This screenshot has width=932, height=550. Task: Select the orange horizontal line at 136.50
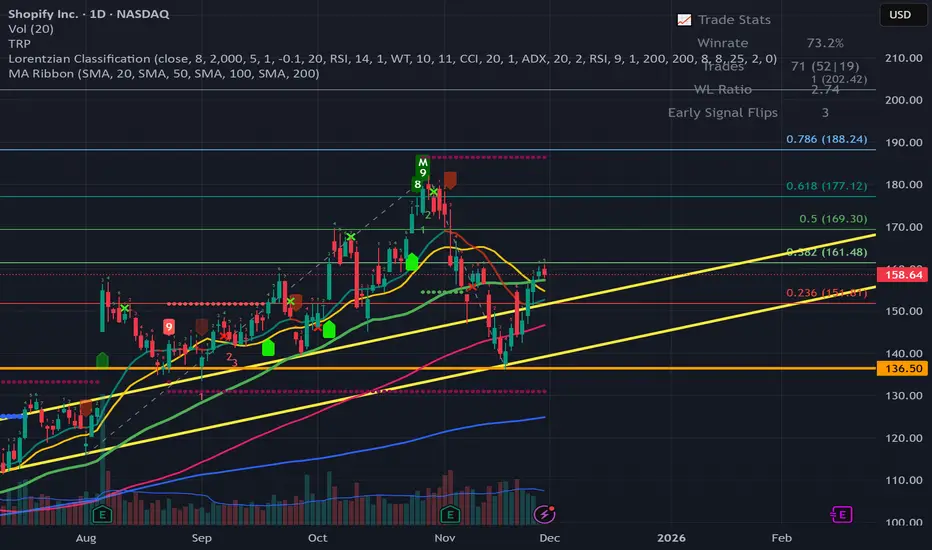point(438,369)
